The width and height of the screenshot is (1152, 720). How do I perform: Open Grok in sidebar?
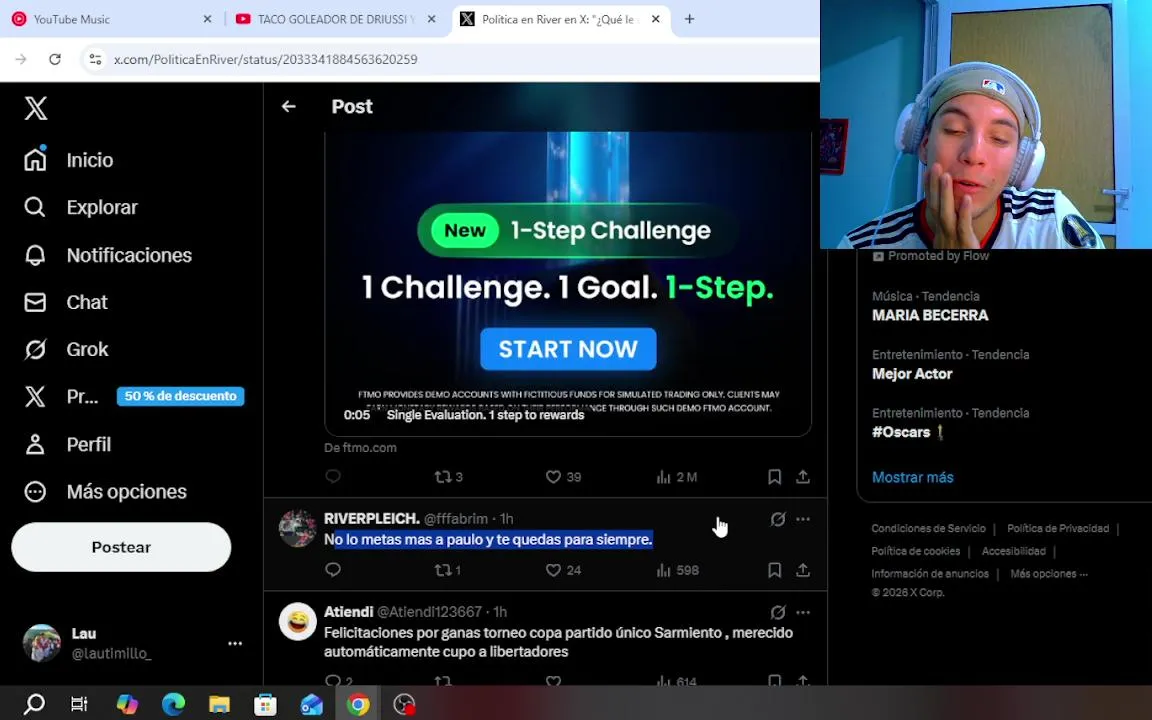(x=65, y=350)
